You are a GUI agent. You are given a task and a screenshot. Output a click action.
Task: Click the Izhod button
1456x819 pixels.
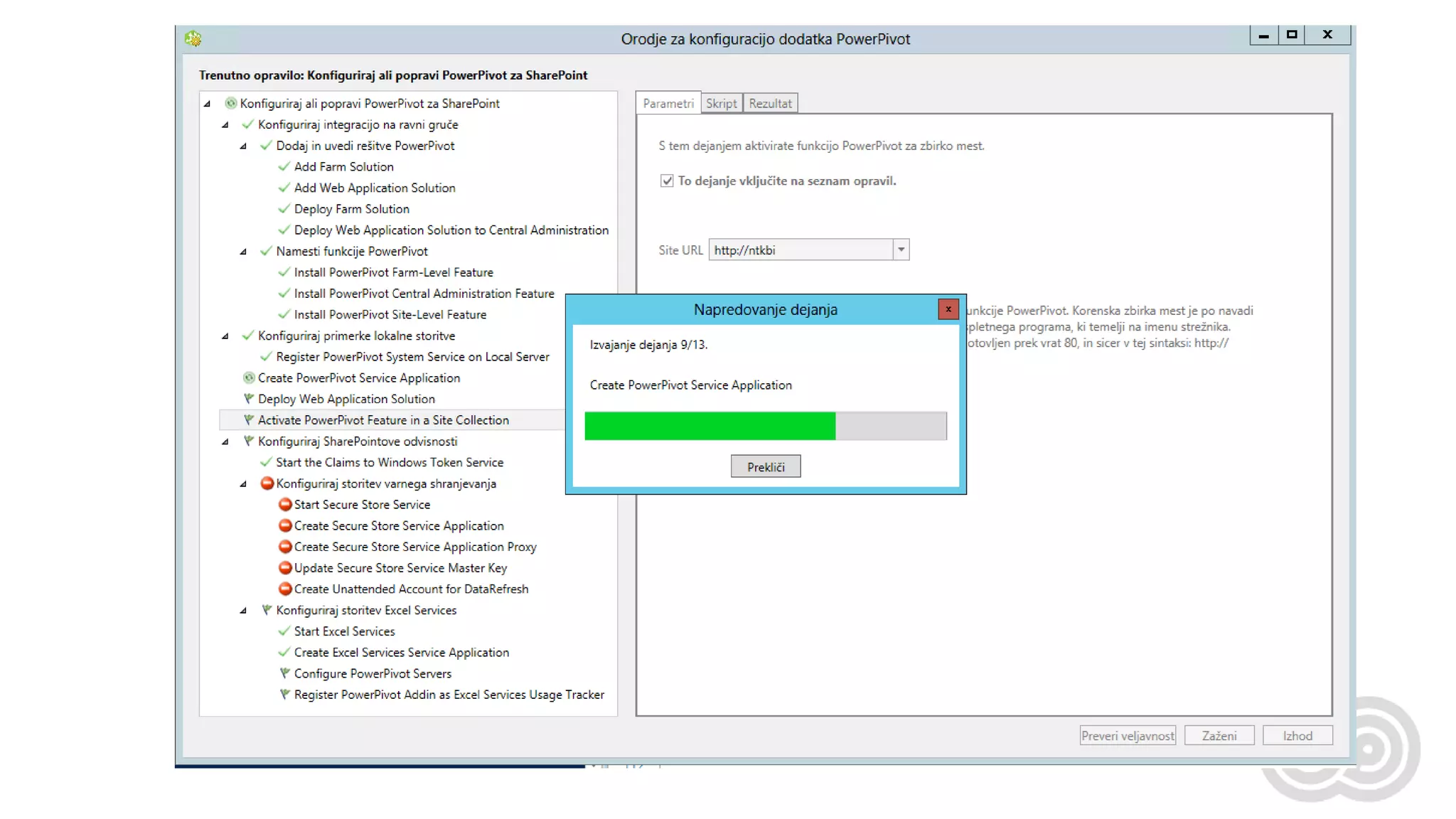click(1297, 736)
